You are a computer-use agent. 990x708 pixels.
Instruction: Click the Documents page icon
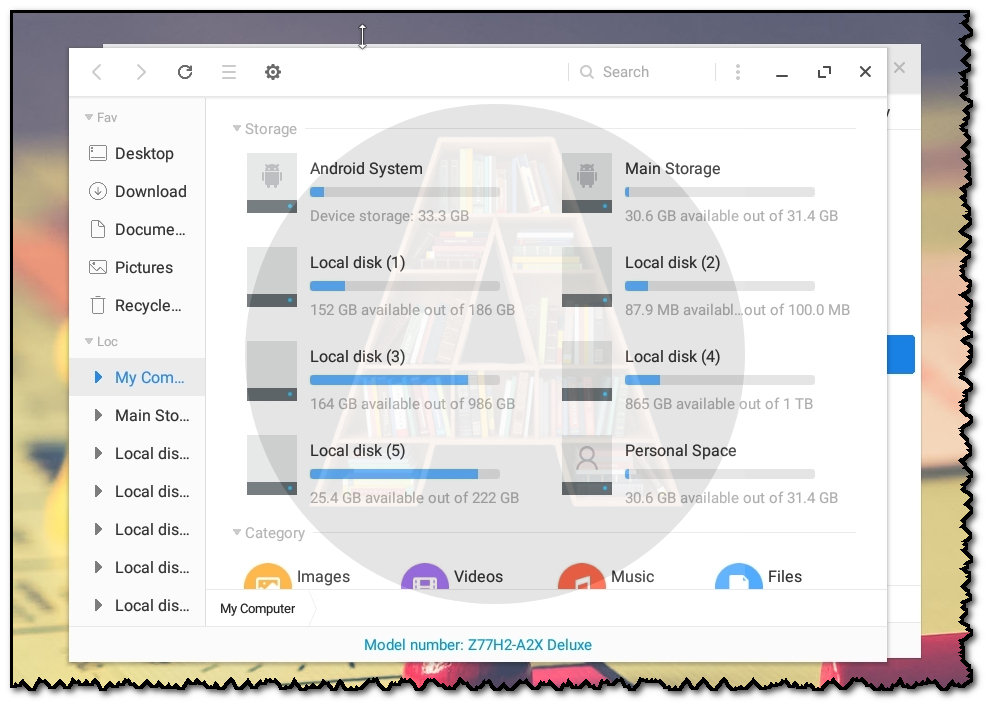tap(98, 229)
